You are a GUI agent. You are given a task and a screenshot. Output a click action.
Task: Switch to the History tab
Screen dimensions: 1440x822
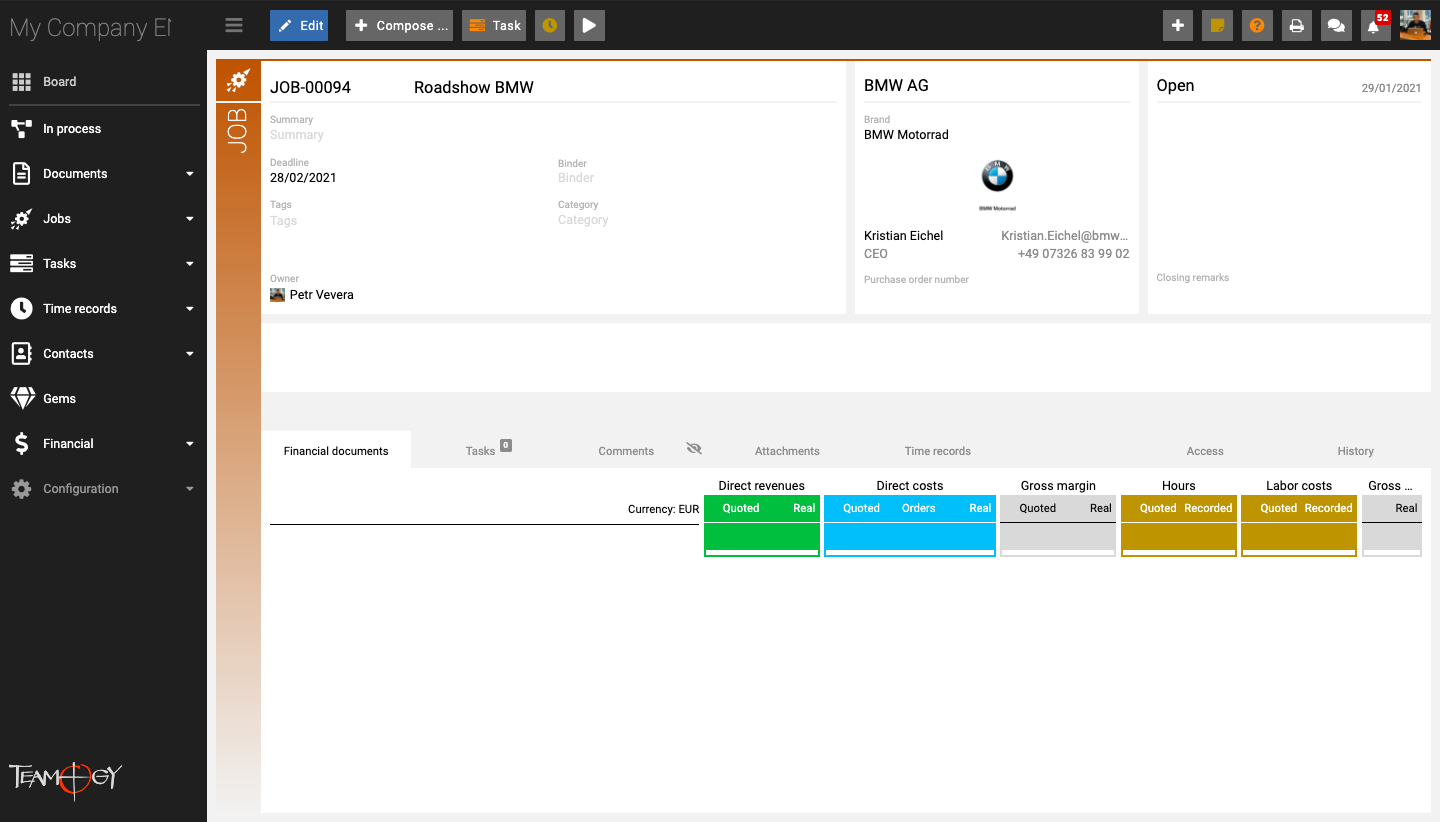coord(1356,451)
